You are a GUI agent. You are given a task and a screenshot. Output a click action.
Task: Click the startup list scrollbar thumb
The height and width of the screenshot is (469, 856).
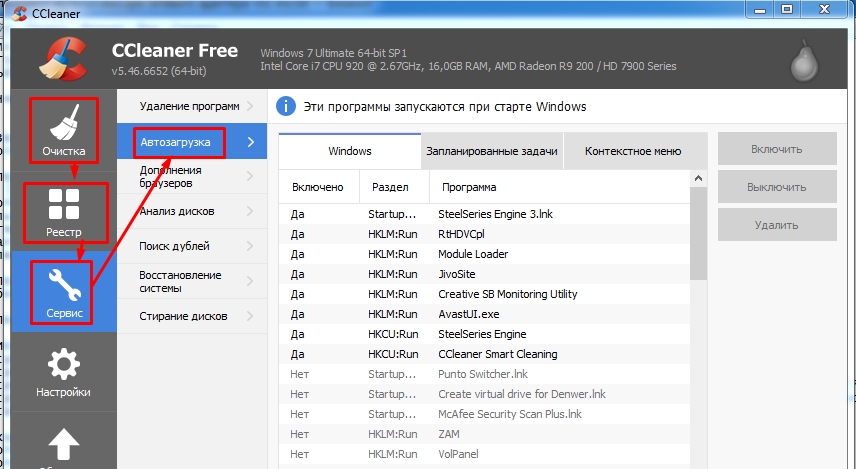click(x=698, y=234)
